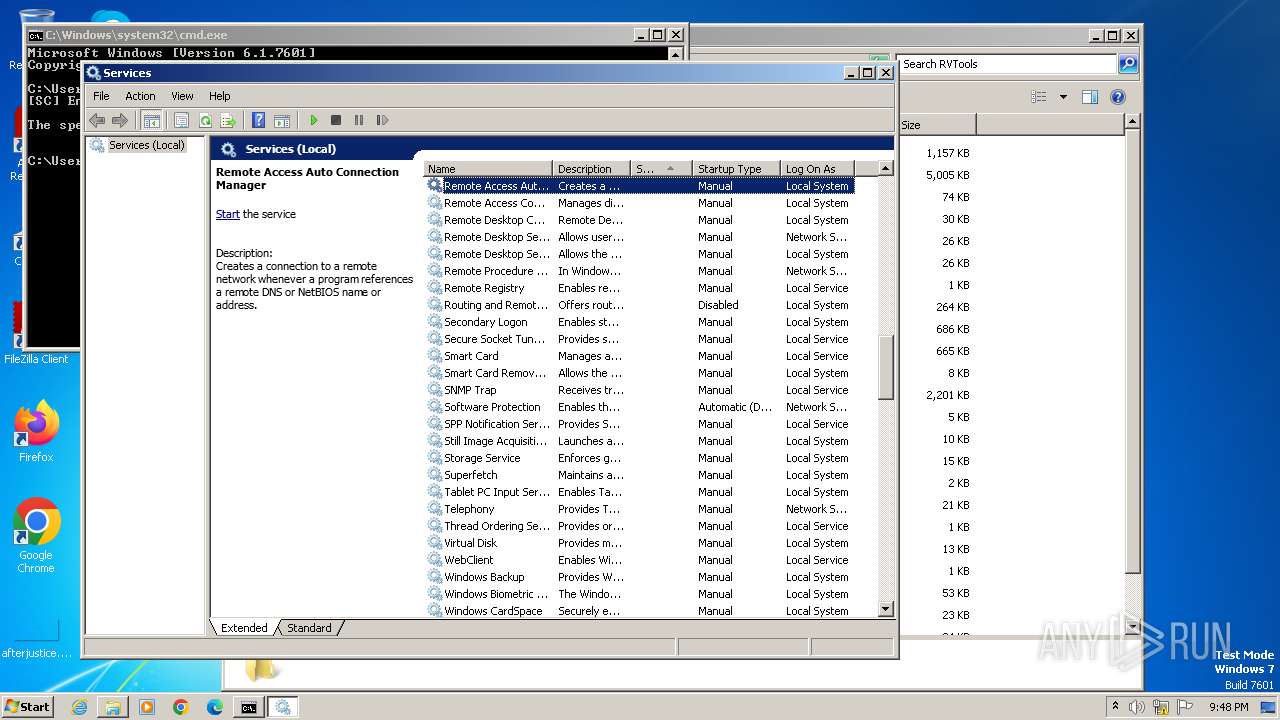Click the Disabled startup type cell

pos(718,305)
